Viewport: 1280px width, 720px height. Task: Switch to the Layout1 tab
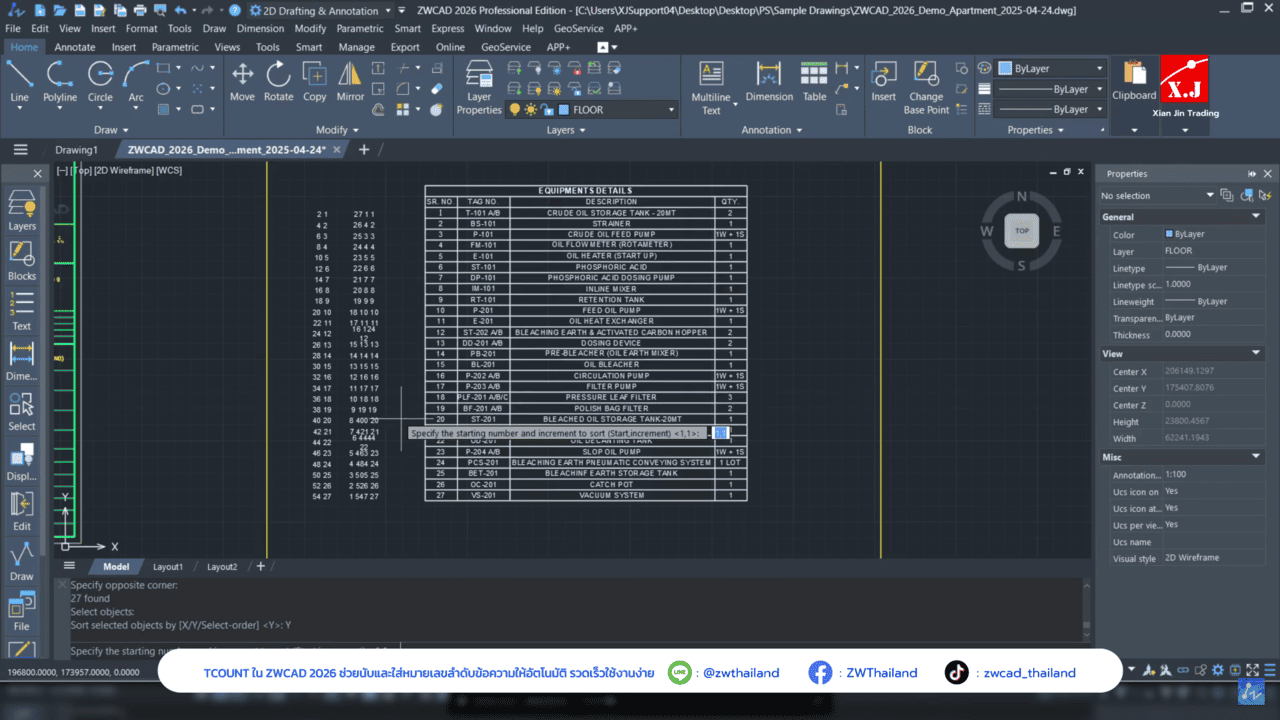[167, 567]
